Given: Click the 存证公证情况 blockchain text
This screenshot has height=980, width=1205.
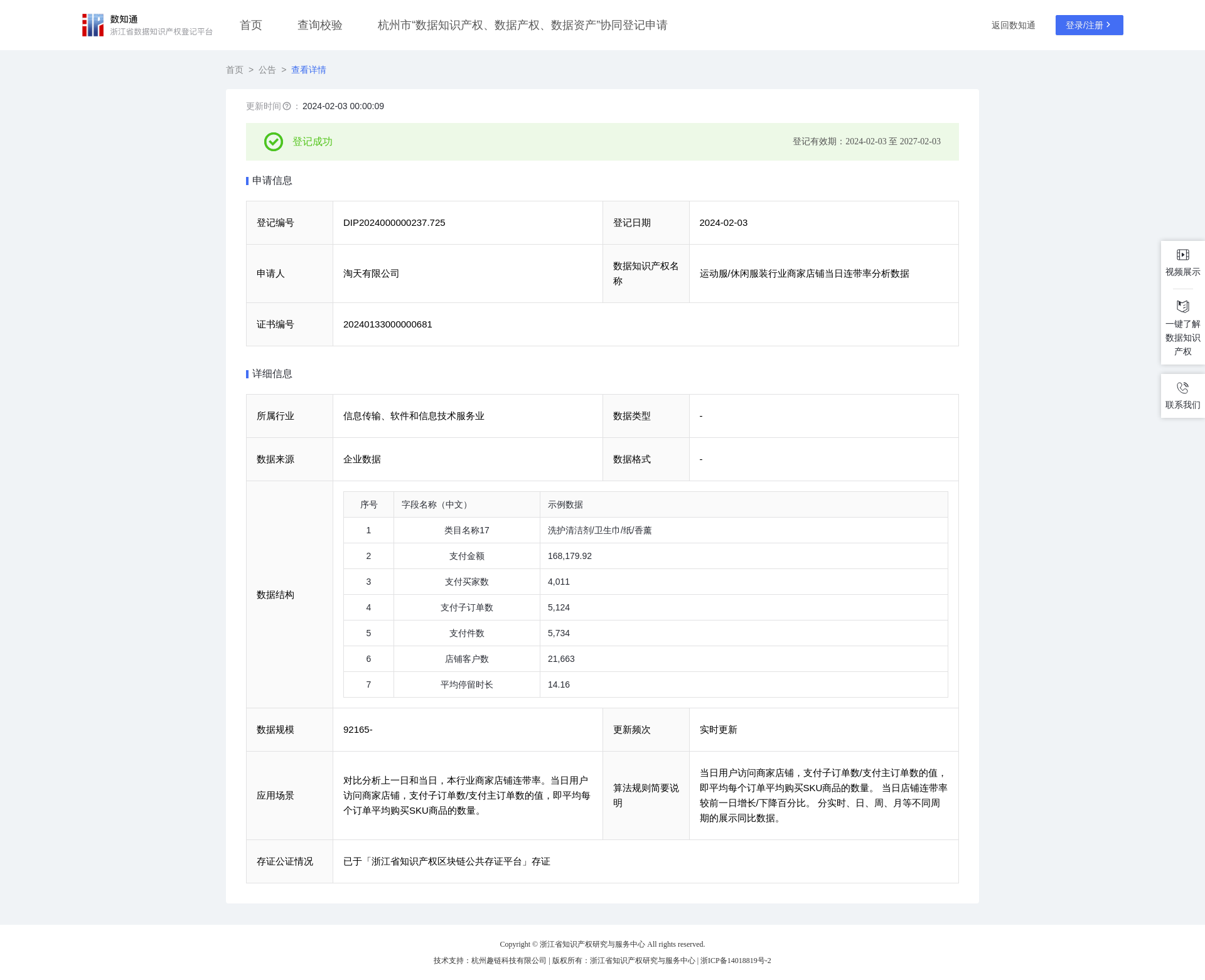Looking at the screenshot, I should [446, 861].
